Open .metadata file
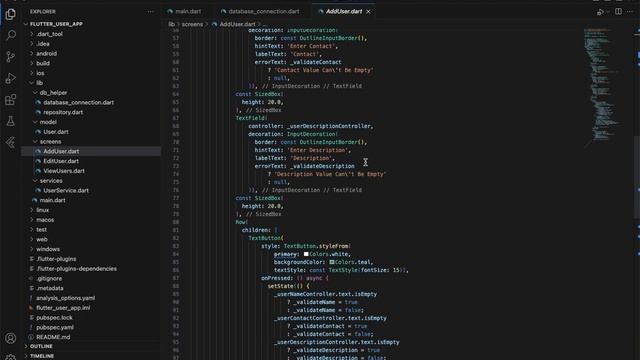640x360 pixels. point(50,289)
